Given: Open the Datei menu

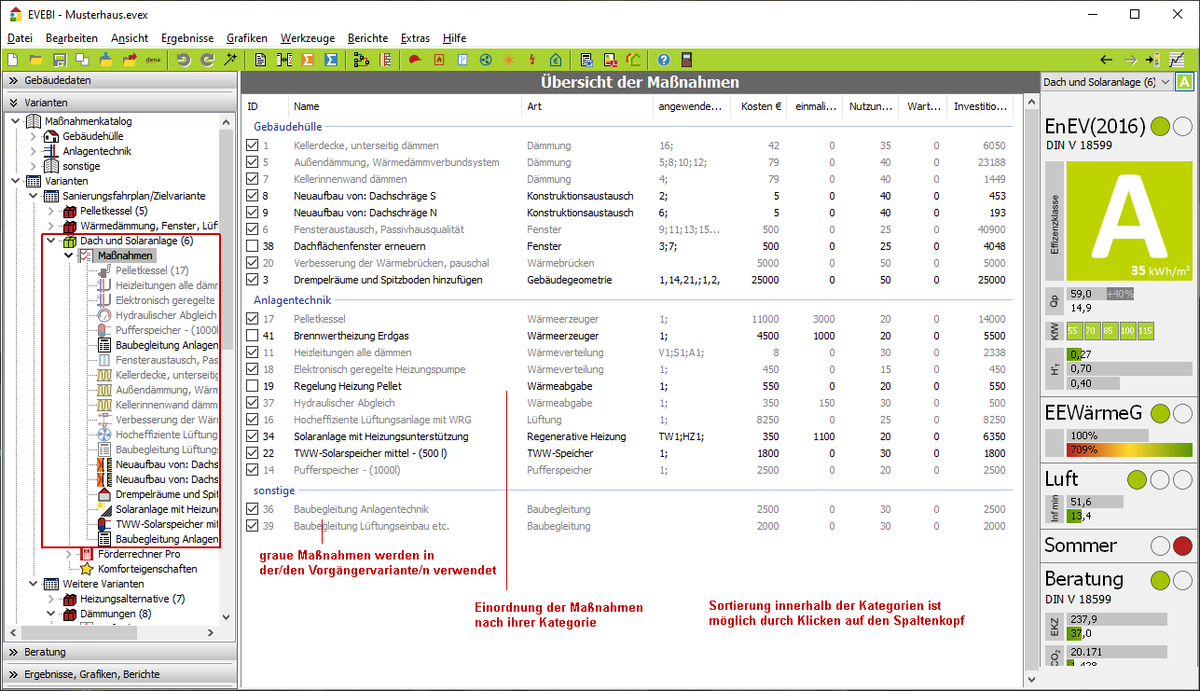Looking at the screenshot, I should coord(20,38).
